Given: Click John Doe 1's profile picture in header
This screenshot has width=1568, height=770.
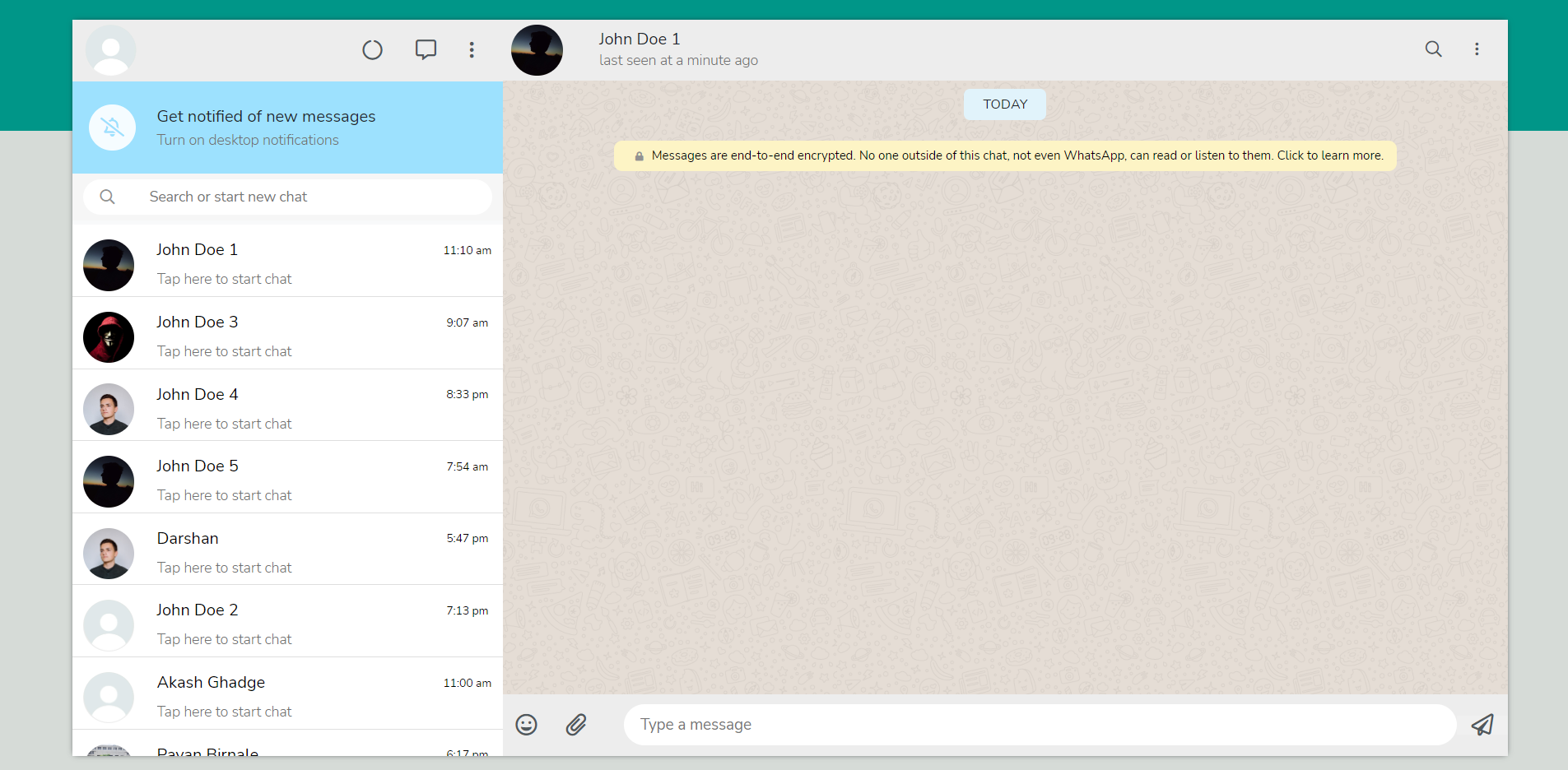Looking at the screenshot, I should pos(536,49).
